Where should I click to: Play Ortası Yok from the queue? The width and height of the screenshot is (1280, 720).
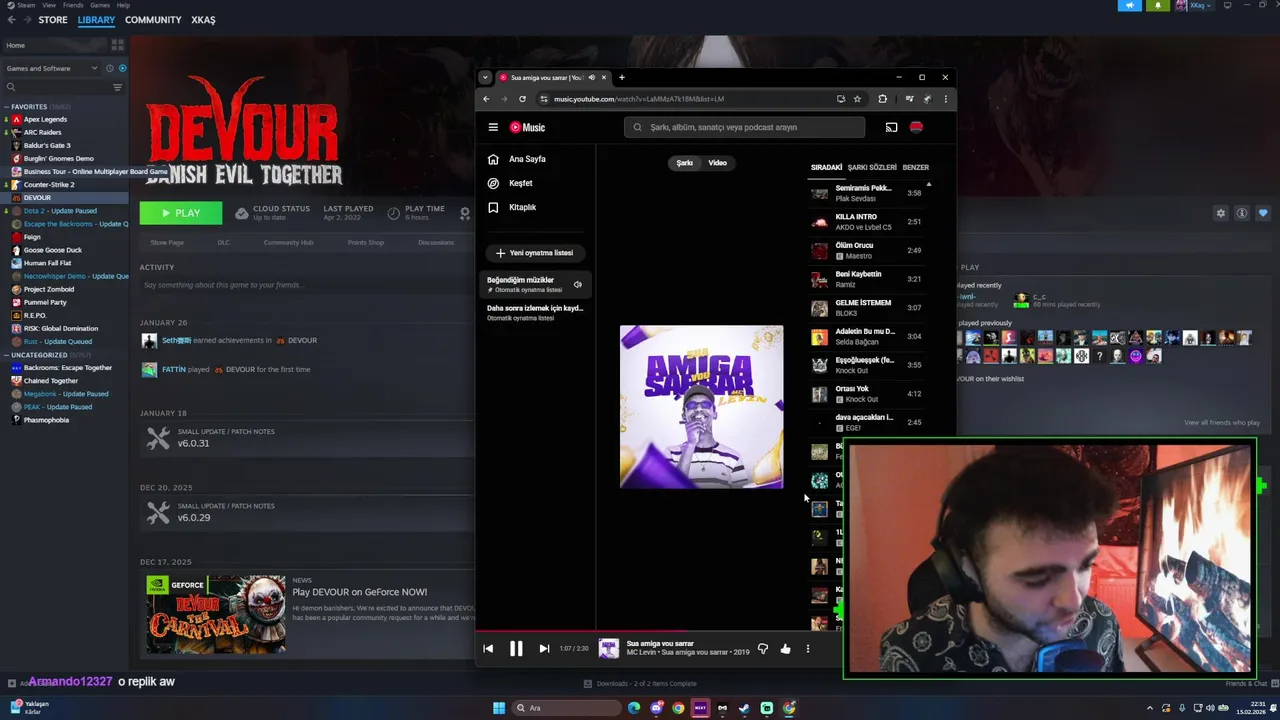click(x=868, y=393)
